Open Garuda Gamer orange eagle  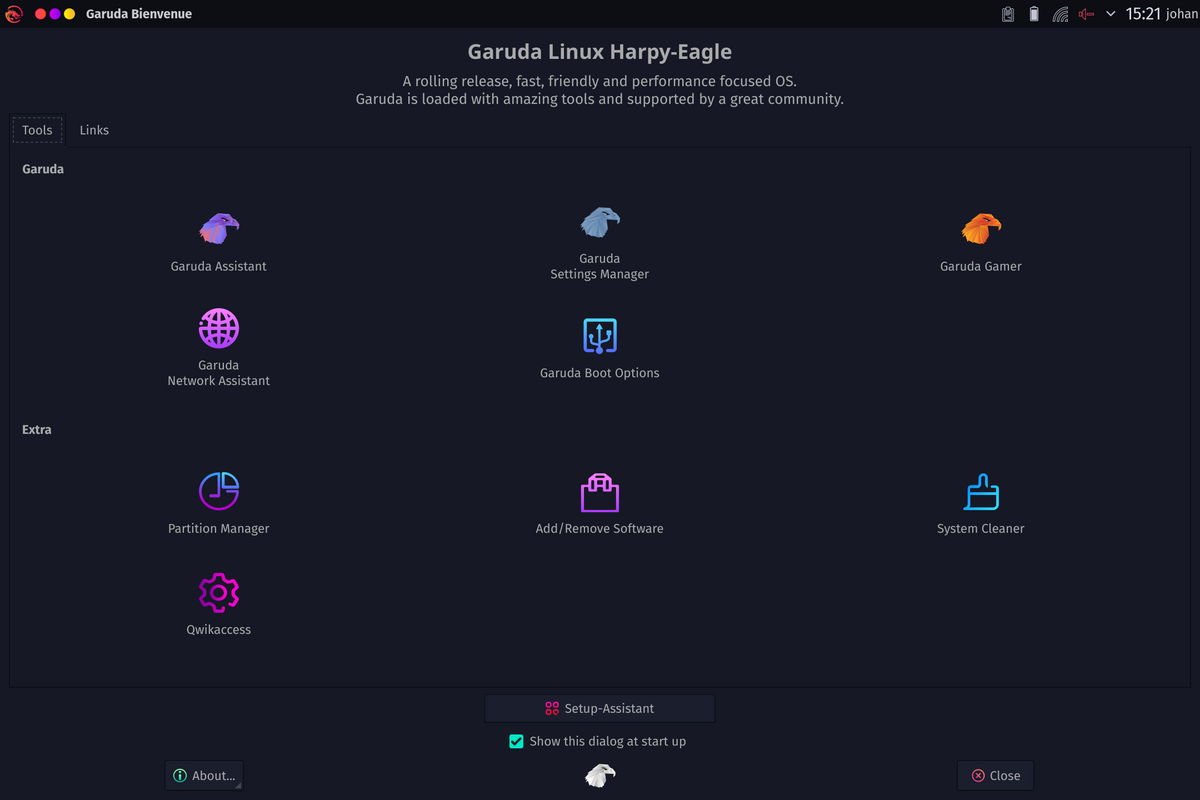(x=981, y=229)
